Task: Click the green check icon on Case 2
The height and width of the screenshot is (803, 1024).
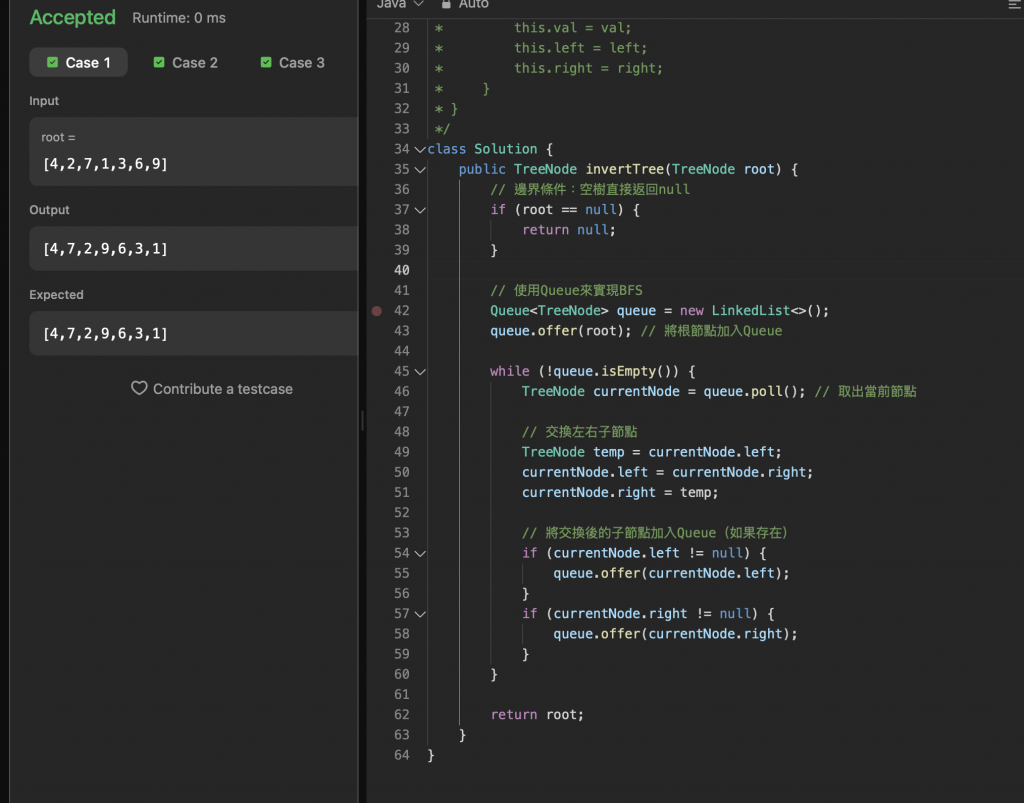Action: coord(159,62)
